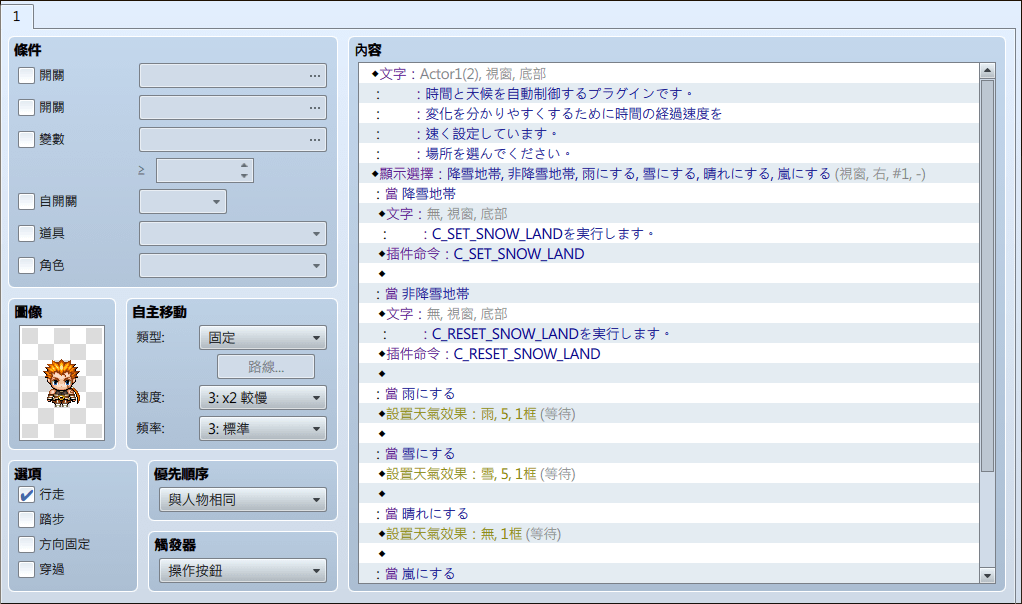Image resolution: width=1022 pixels, height=604 pixels.
Task: Select the 當 晴れにする branch line
Action: (x=669, y=513)
